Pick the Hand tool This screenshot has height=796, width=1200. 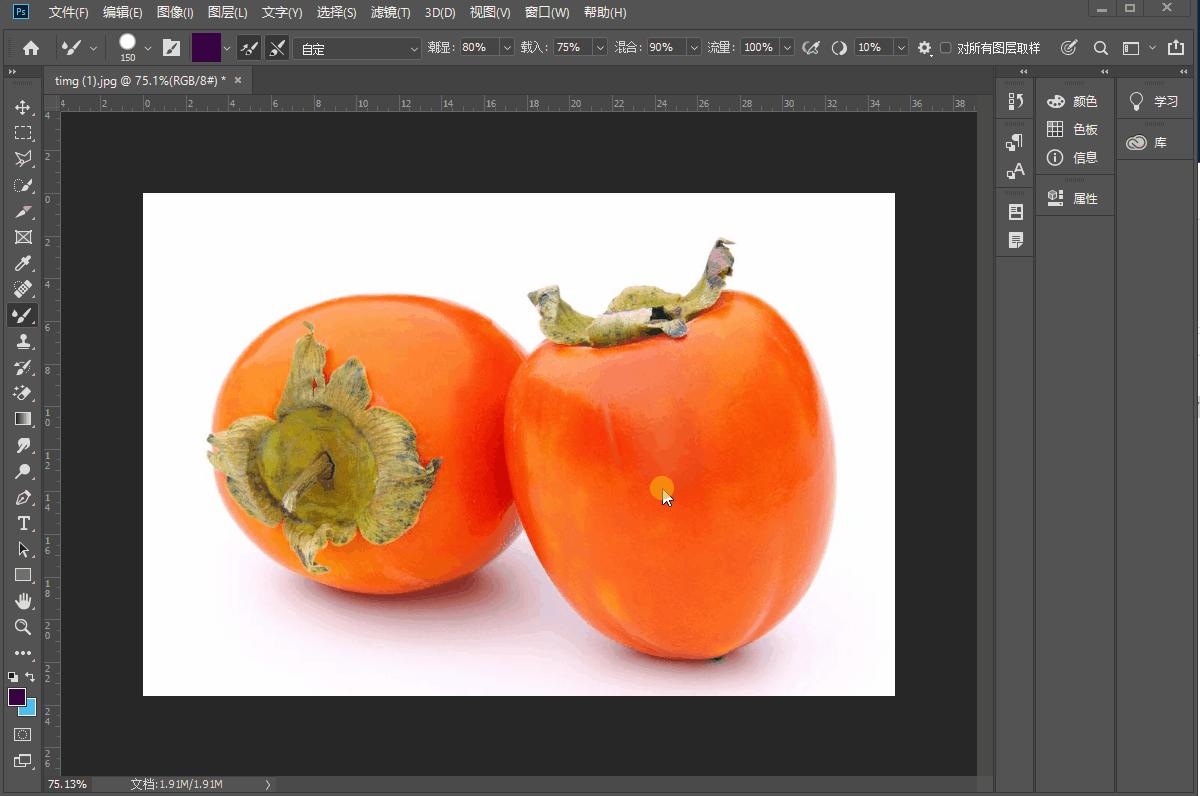click(x=23, y=601)
